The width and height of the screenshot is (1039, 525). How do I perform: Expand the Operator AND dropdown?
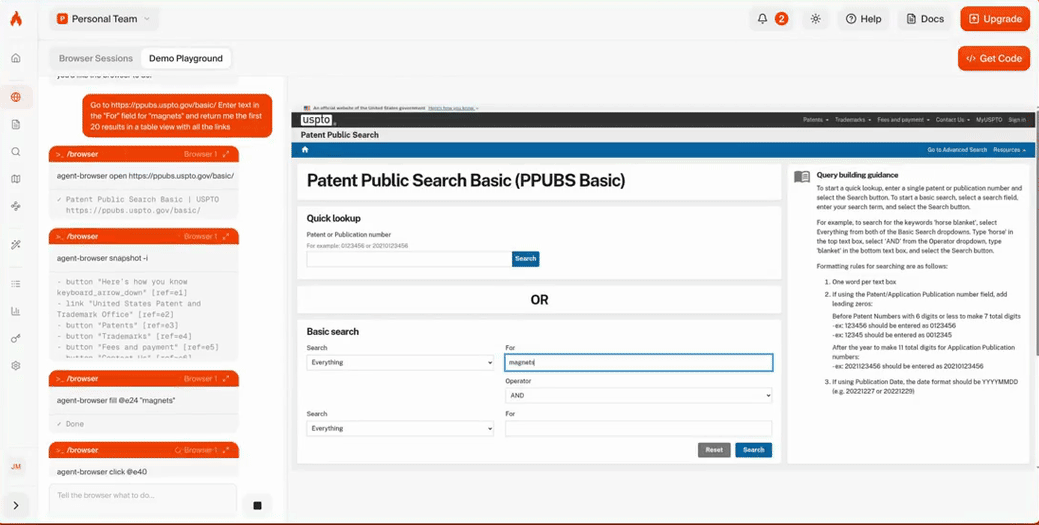pos(638,395)
